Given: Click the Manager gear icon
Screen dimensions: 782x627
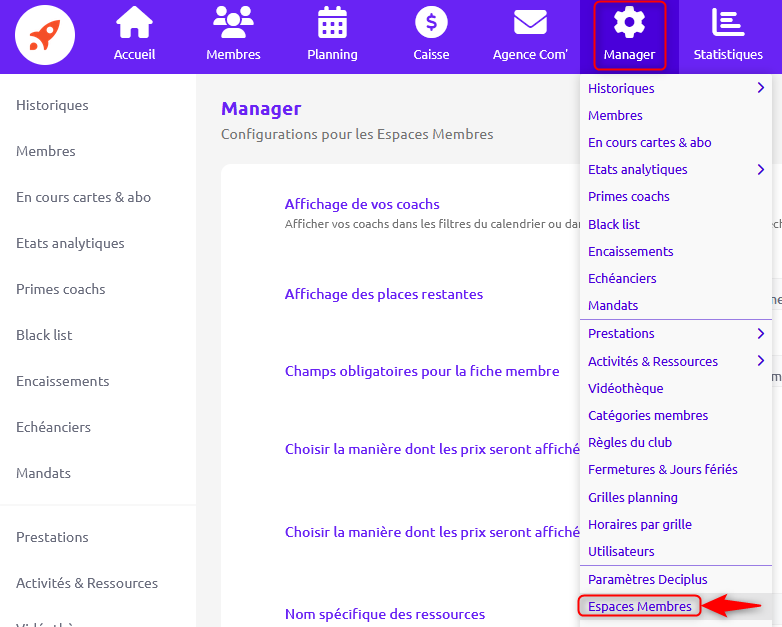Looking at the screenshot, I should [x=629, y=22].
